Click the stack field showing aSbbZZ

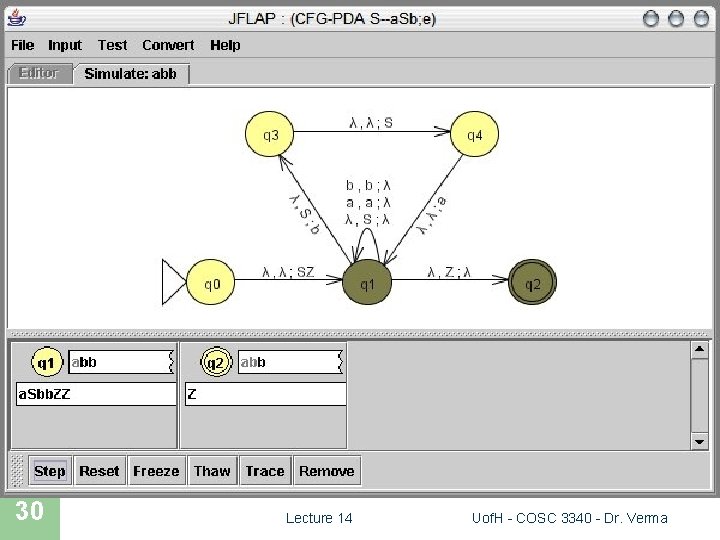point(96,394)
